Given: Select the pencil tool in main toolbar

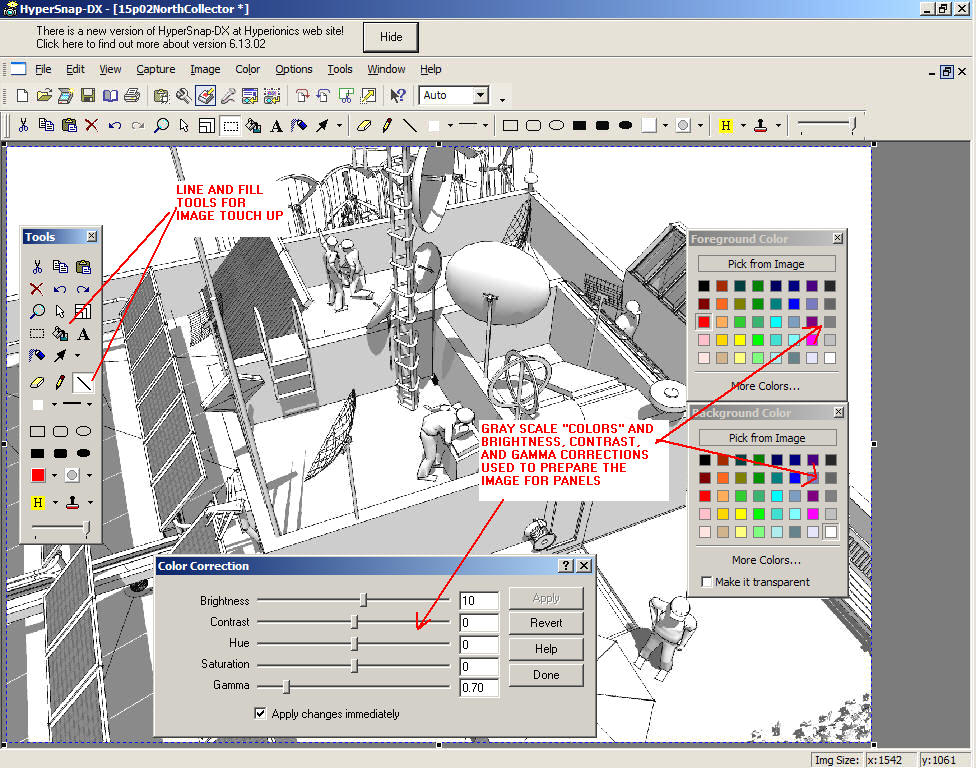Looking at the screenshot, I should coord(387,126).
